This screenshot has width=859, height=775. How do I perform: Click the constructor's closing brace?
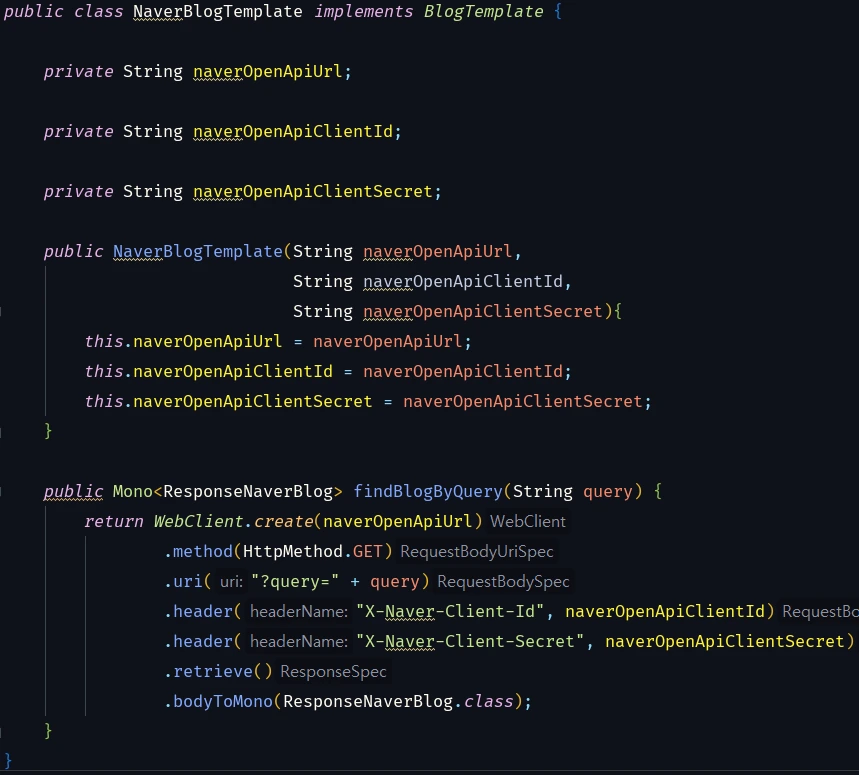click(x=48, y=431)
